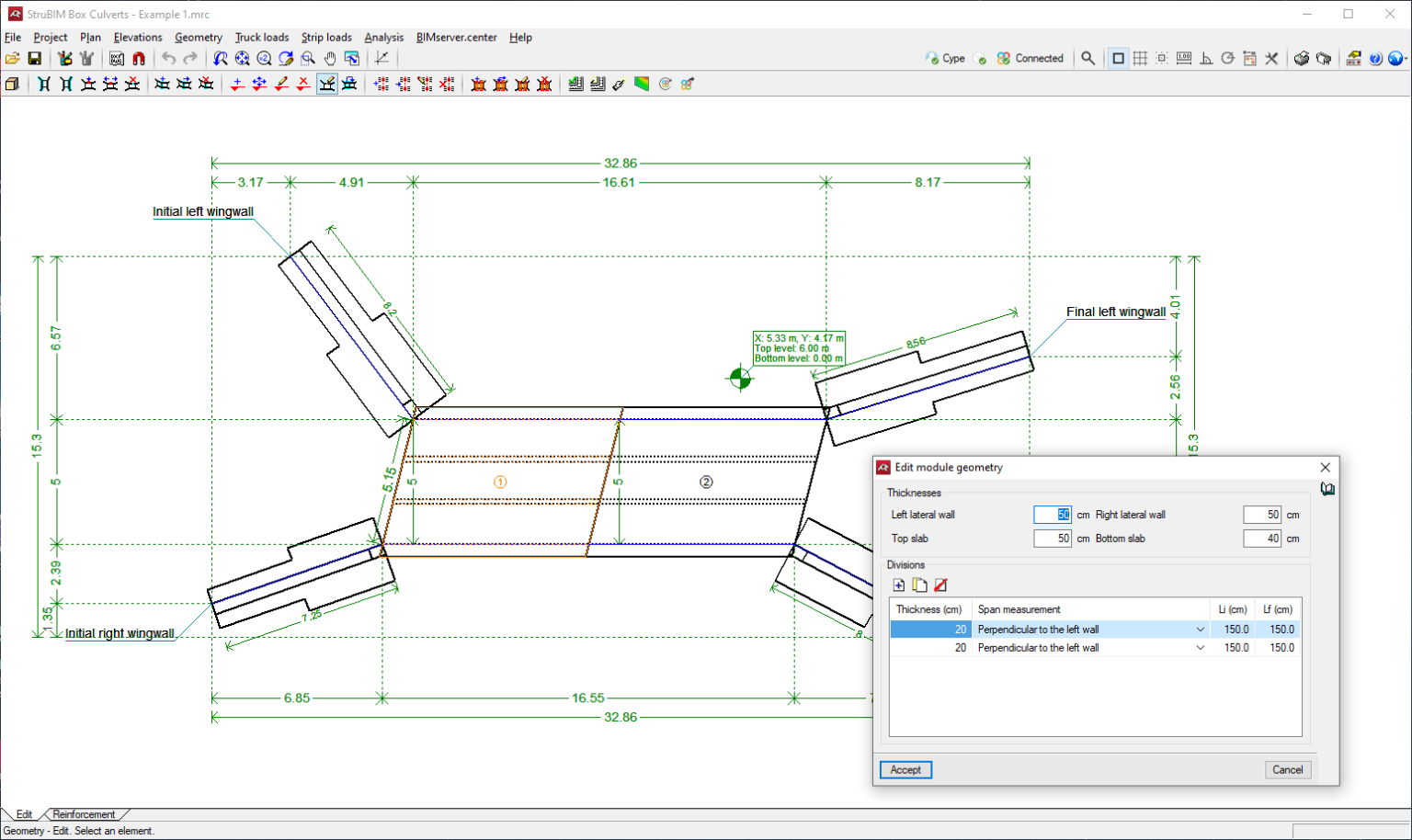Switch to the Reinforcement tab
This screenshot has width=1412, height=840.
coord(84,814)
